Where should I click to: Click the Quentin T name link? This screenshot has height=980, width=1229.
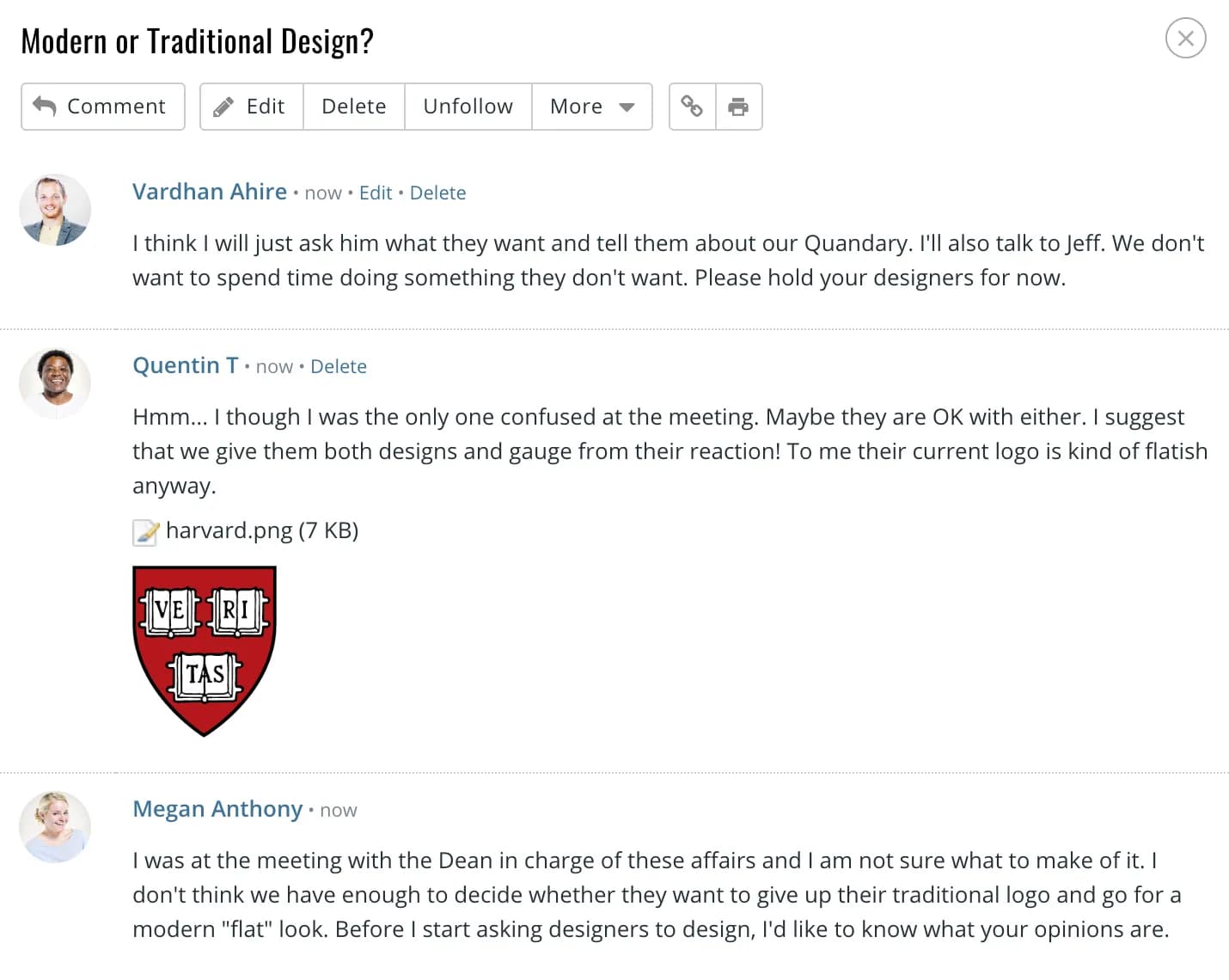point(186,365)
